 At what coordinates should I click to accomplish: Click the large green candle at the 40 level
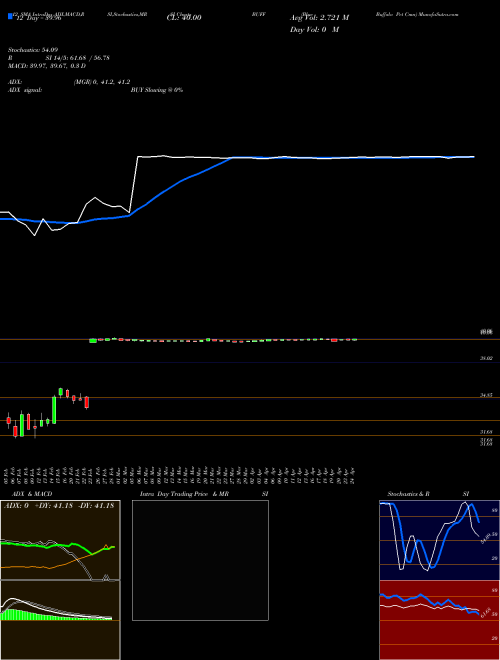[x=93, y=341]
